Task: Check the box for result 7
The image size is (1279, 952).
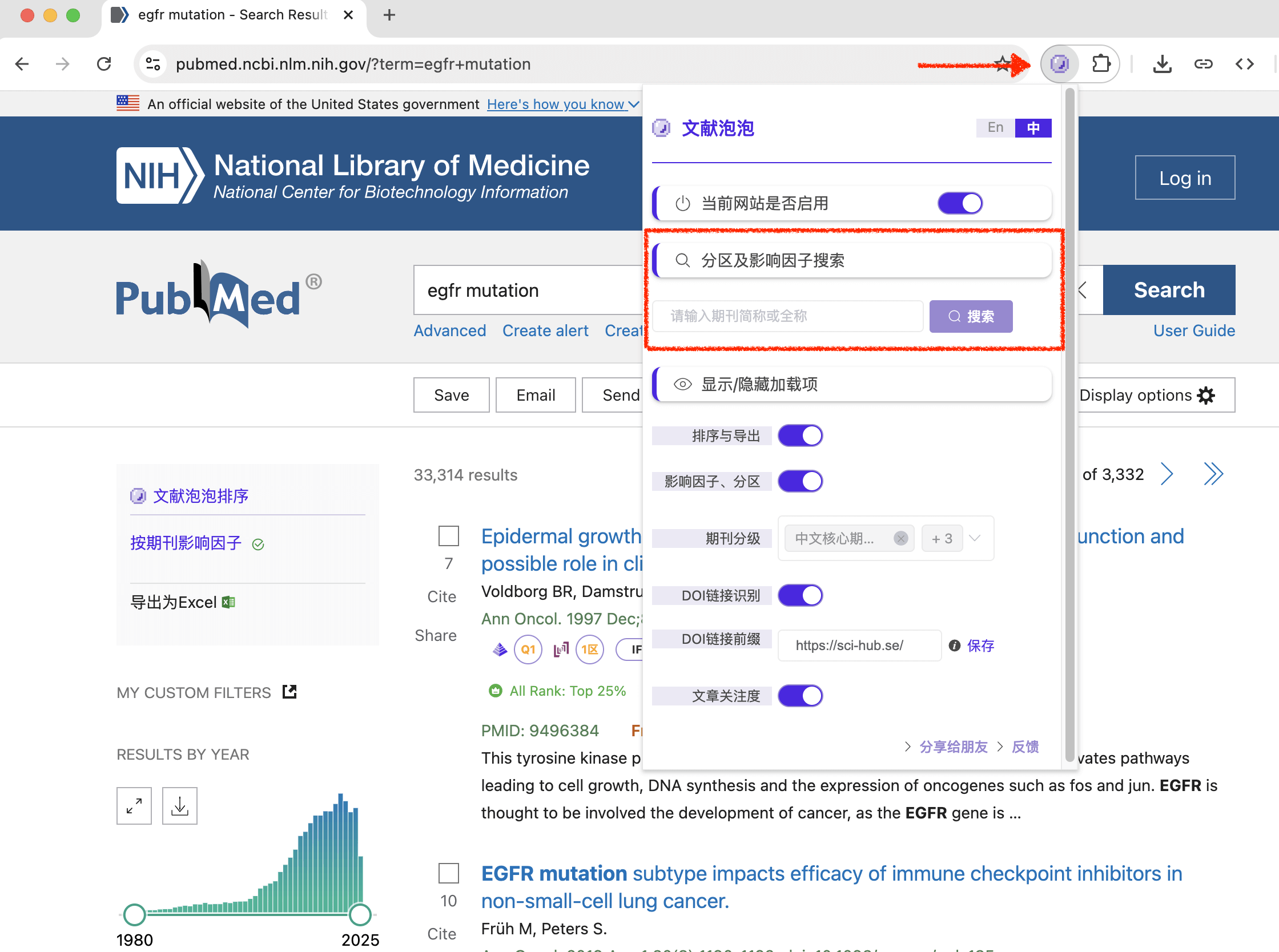Action: (x=448, y=536)
